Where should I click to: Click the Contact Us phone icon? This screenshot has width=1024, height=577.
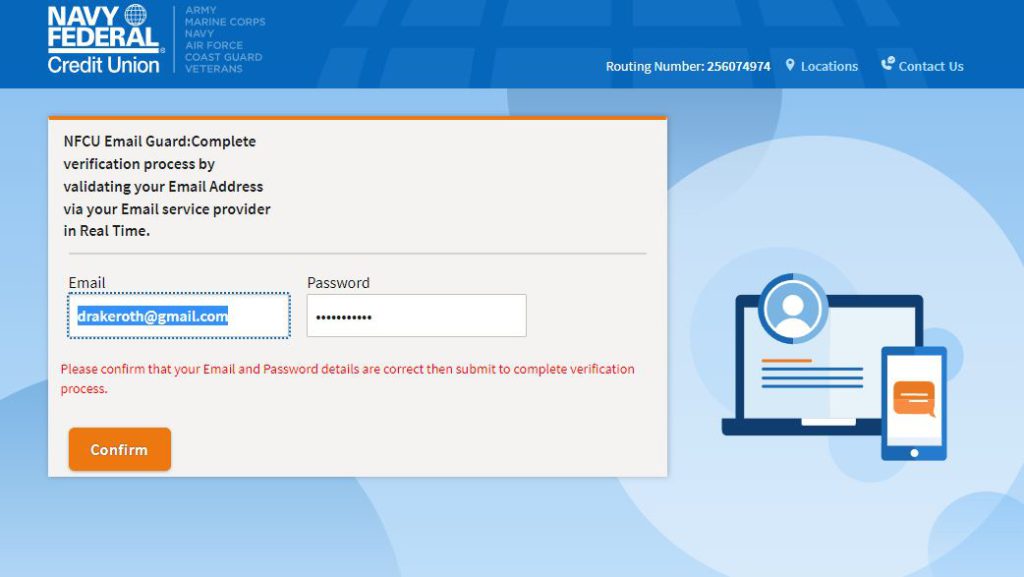coord(888,63)
